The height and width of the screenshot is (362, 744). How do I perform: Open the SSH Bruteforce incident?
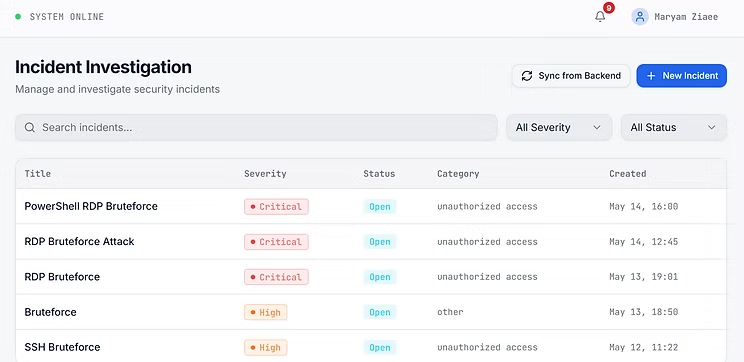coord(62,347)
